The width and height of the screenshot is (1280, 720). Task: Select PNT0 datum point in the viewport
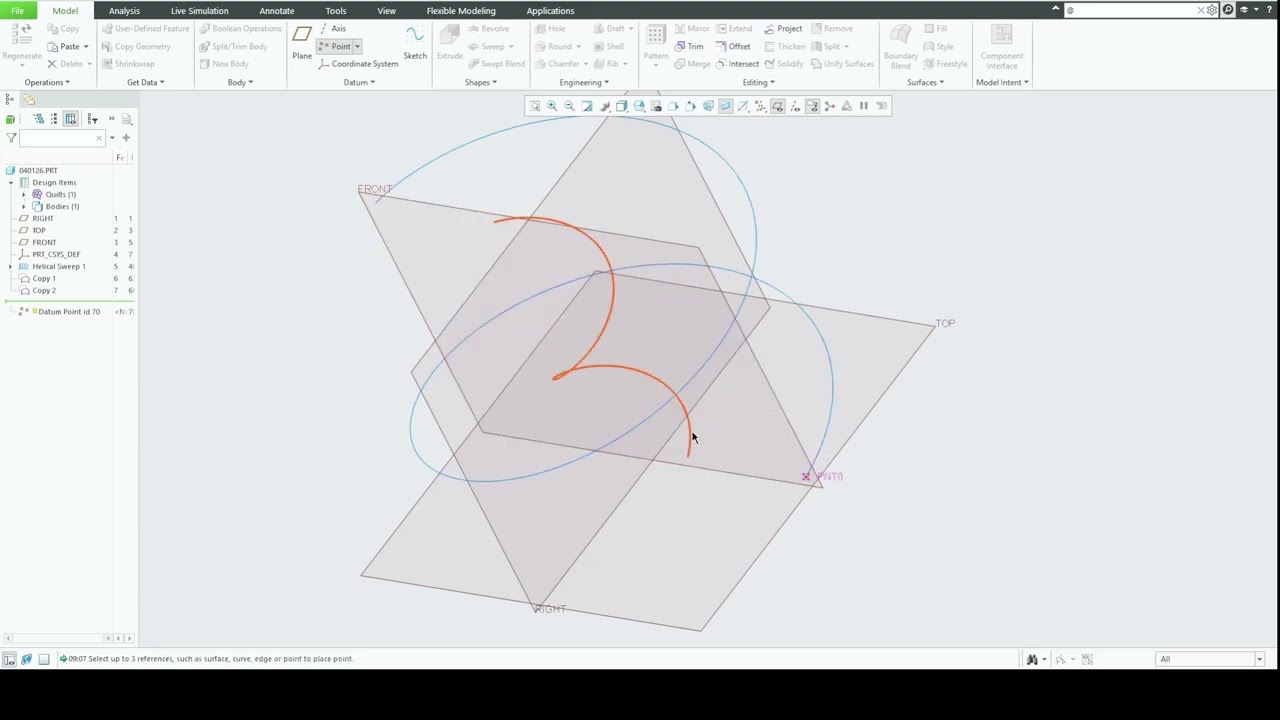[807, 477]
